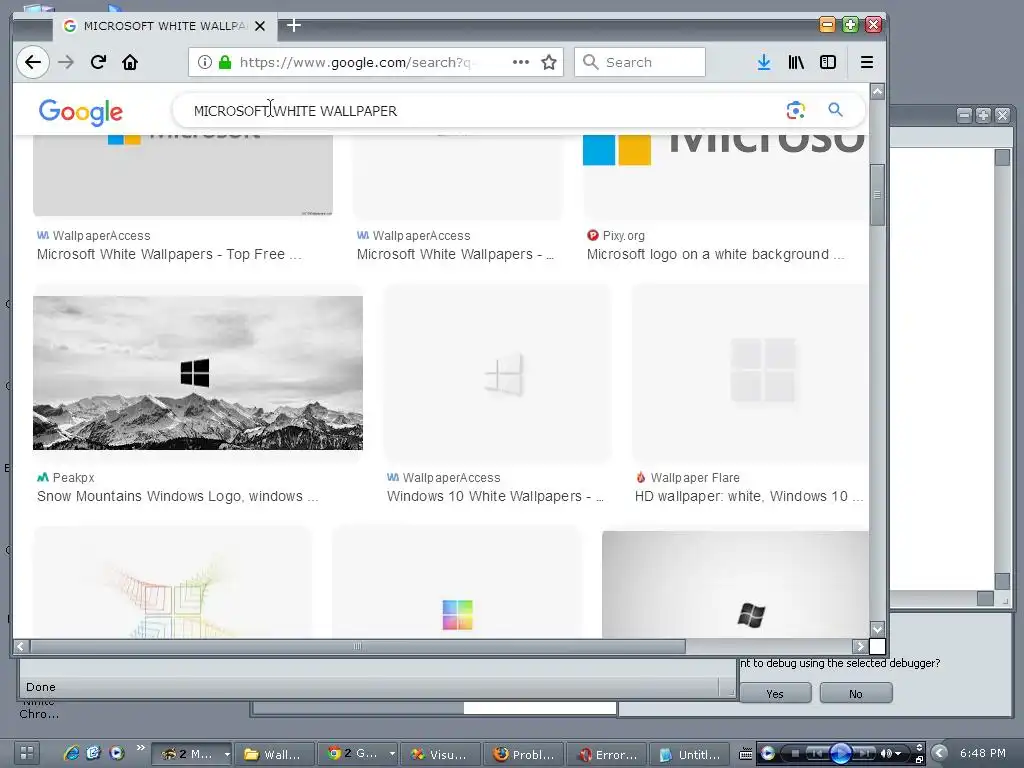The width and height of the screenshot is (1024, 768).
Task: Switch to the 'Wall...' folder taskbar button
Action: pos(274,754)
